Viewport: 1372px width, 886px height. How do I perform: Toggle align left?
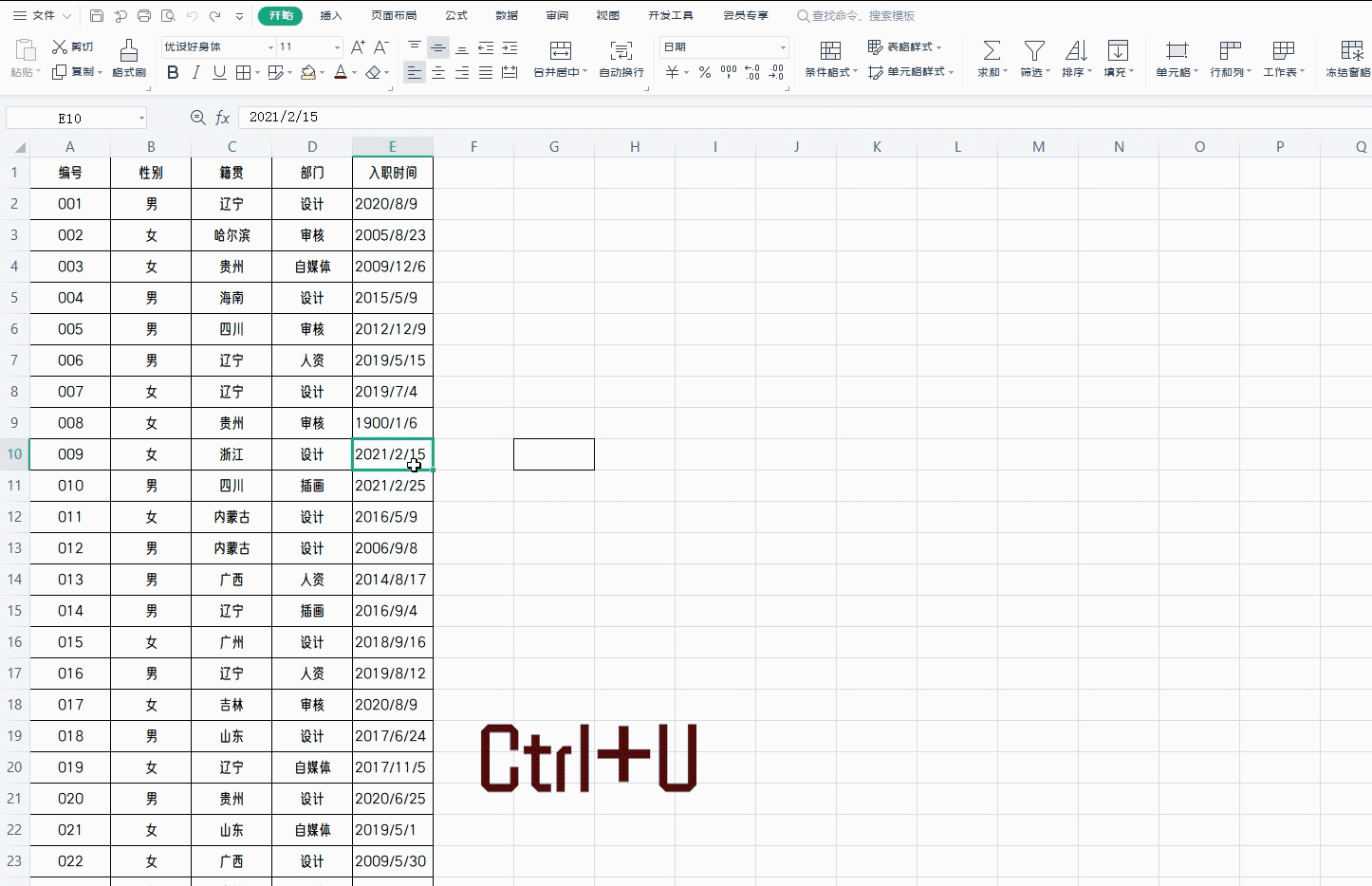click(x=415, y=72)
